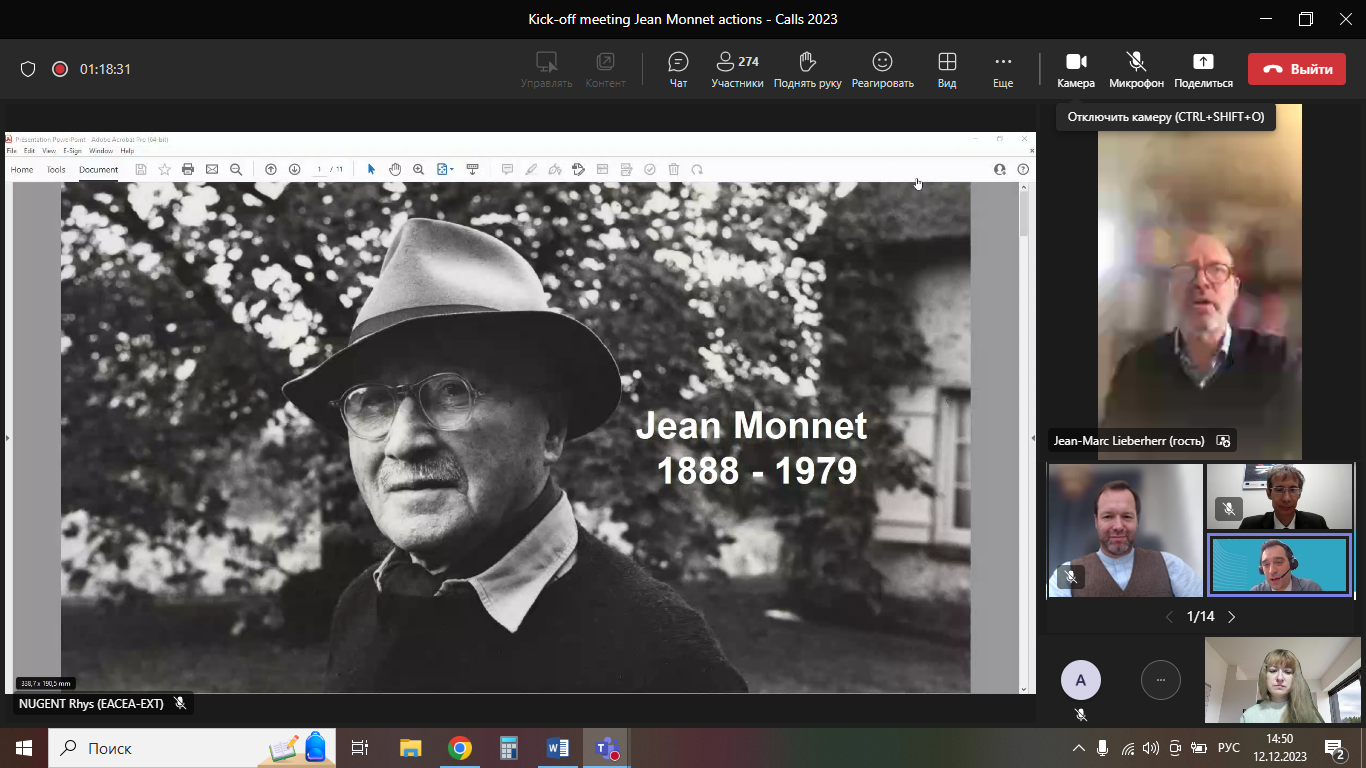1366x768 pixels.
Task: Select Jean-Marc Lieberherr's video tile
Action: click(1199, 280)
